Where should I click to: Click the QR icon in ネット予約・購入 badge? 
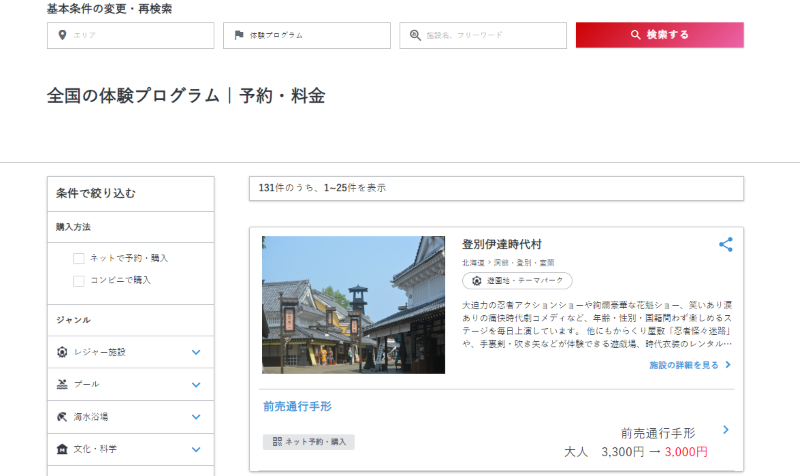pyautogui.click(x=277, y=441)
